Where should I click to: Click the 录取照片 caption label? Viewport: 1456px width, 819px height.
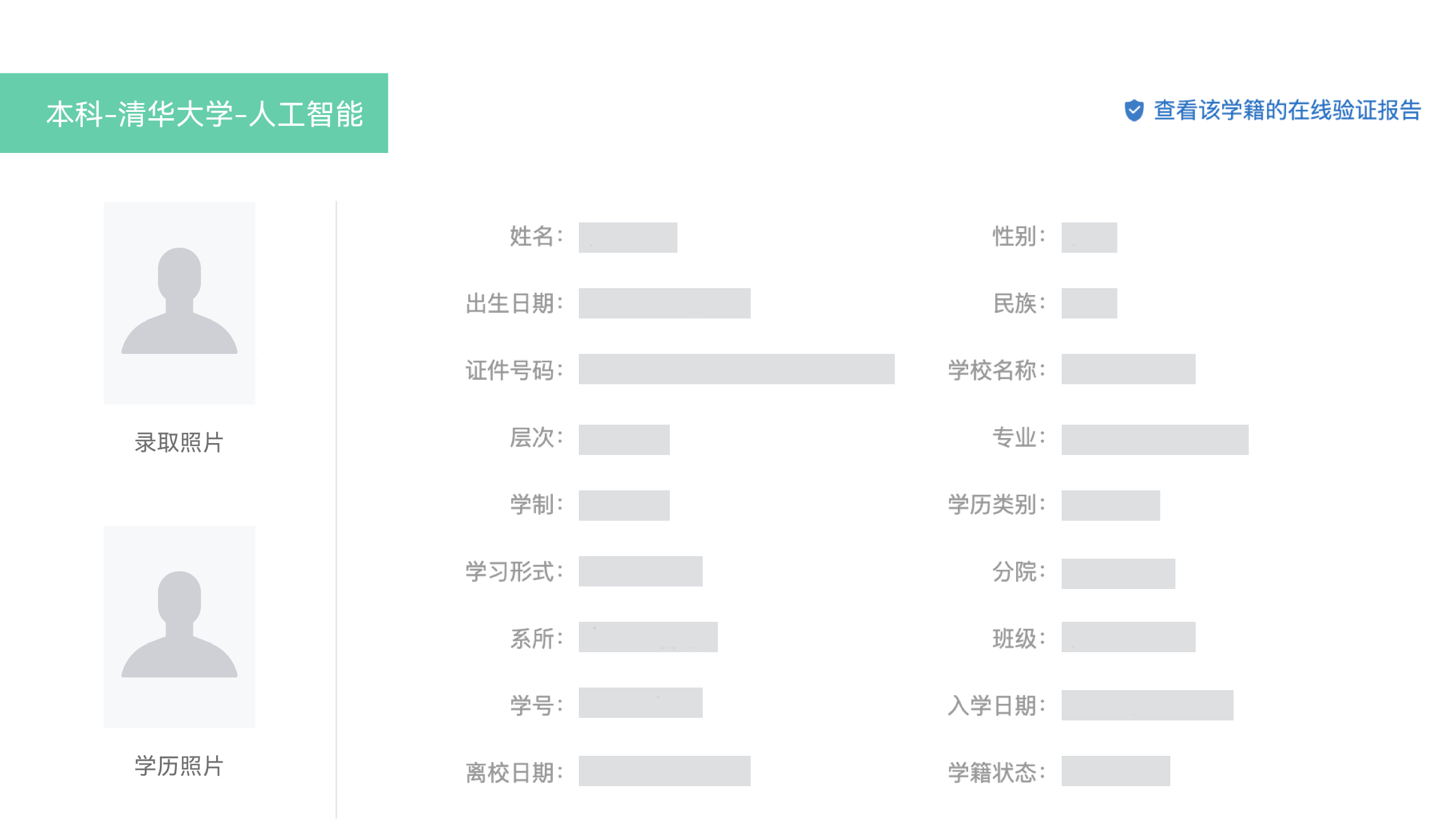pos(179,442)
